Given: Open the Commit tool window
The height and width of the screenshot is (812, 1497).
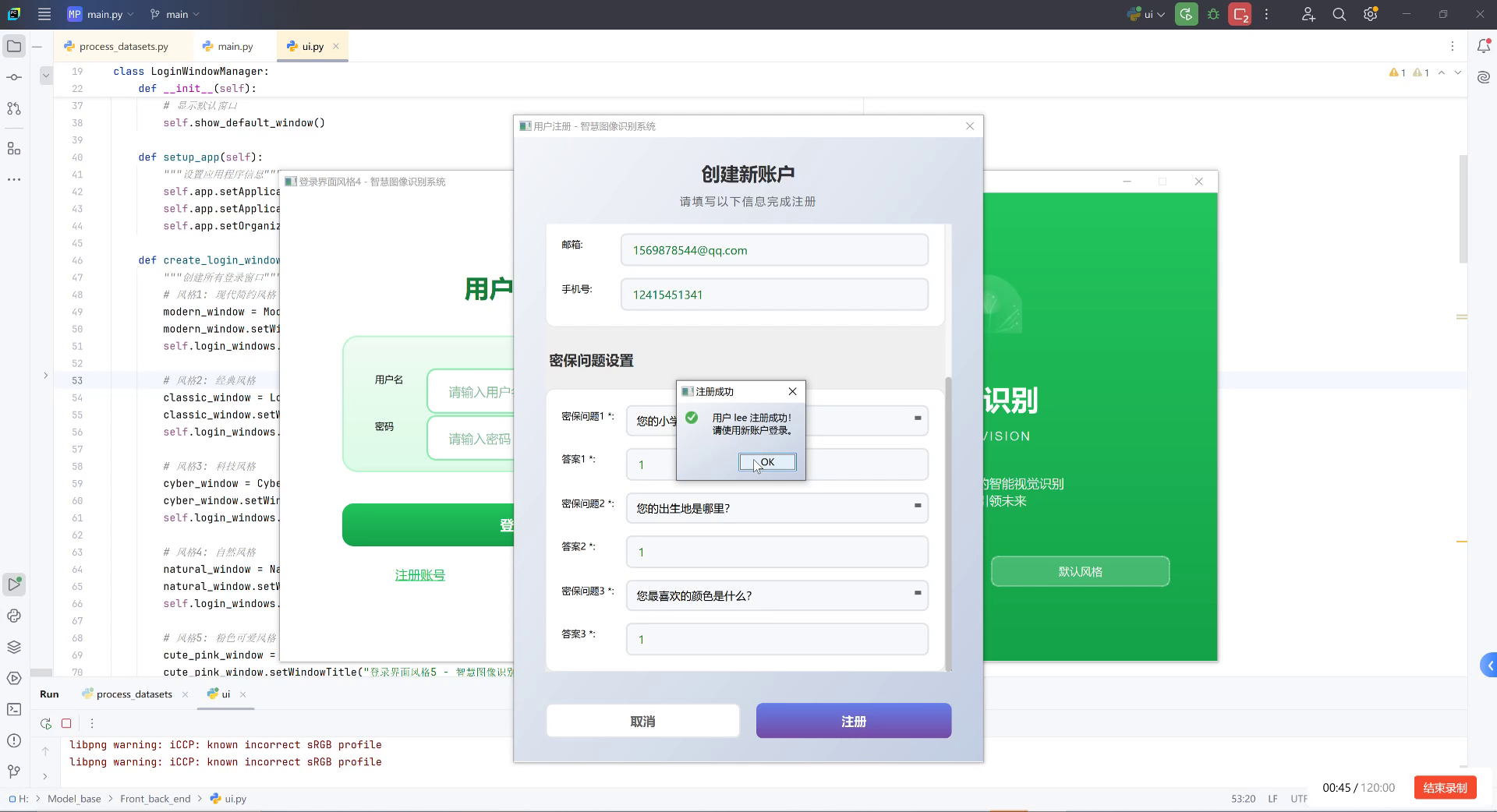Looking at the screenshot, I should pos(13,77).
